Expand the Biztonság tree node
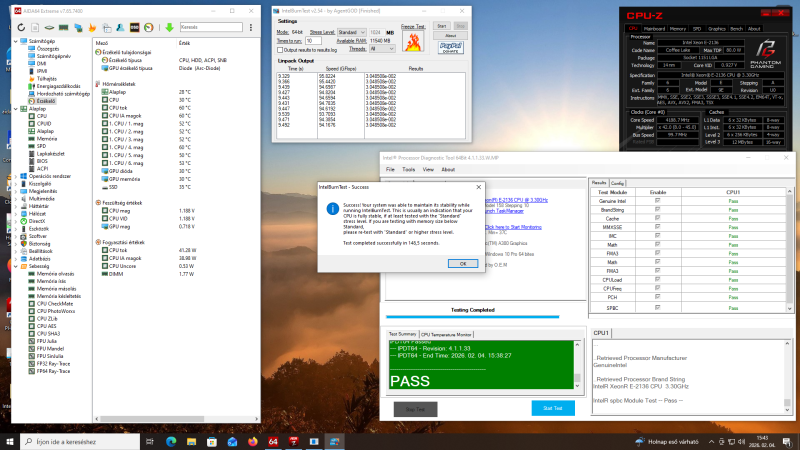The image size is (800, 450). click(16, 244)
